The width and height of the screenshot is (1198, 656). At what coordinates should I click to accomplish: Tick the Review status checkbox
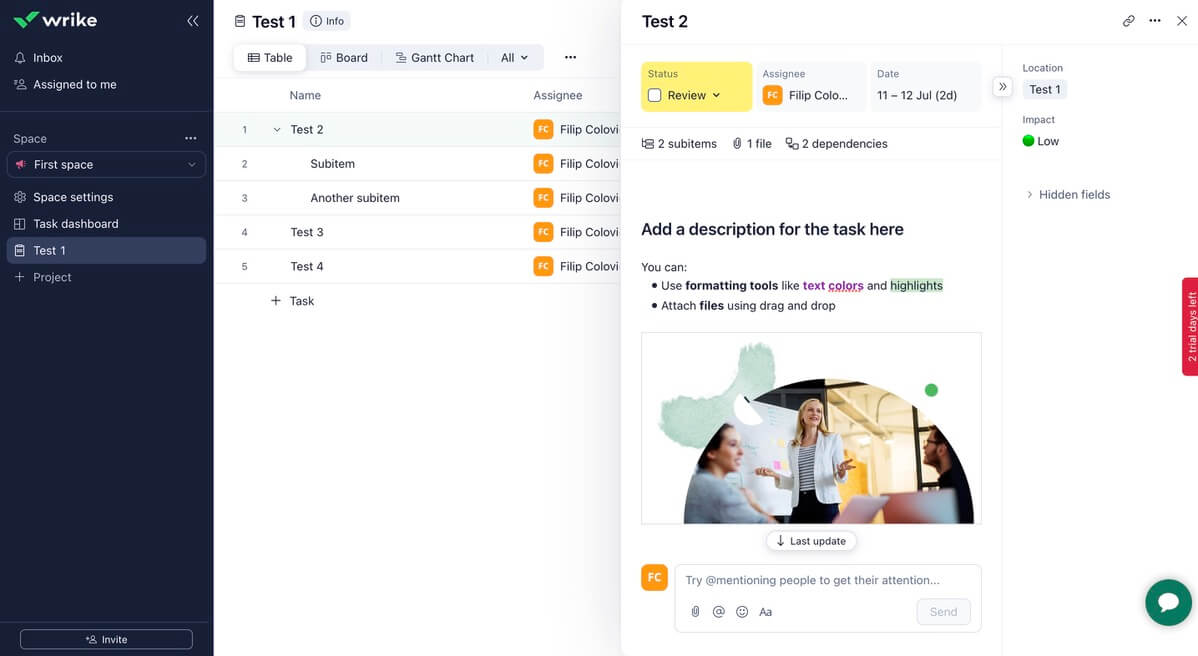pyautogui.click(x=654, y=95)
